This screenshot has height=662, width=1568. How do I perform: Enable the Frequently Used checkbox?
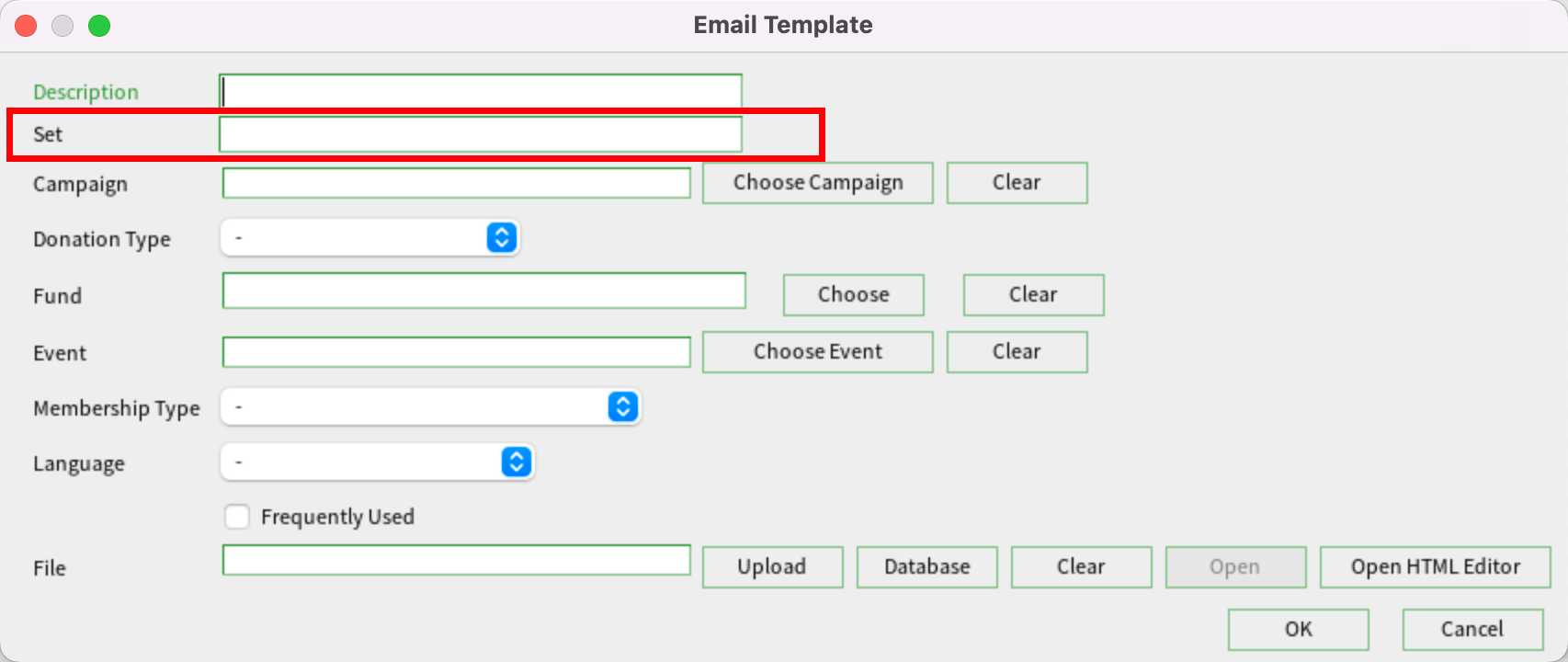[237, 517]
